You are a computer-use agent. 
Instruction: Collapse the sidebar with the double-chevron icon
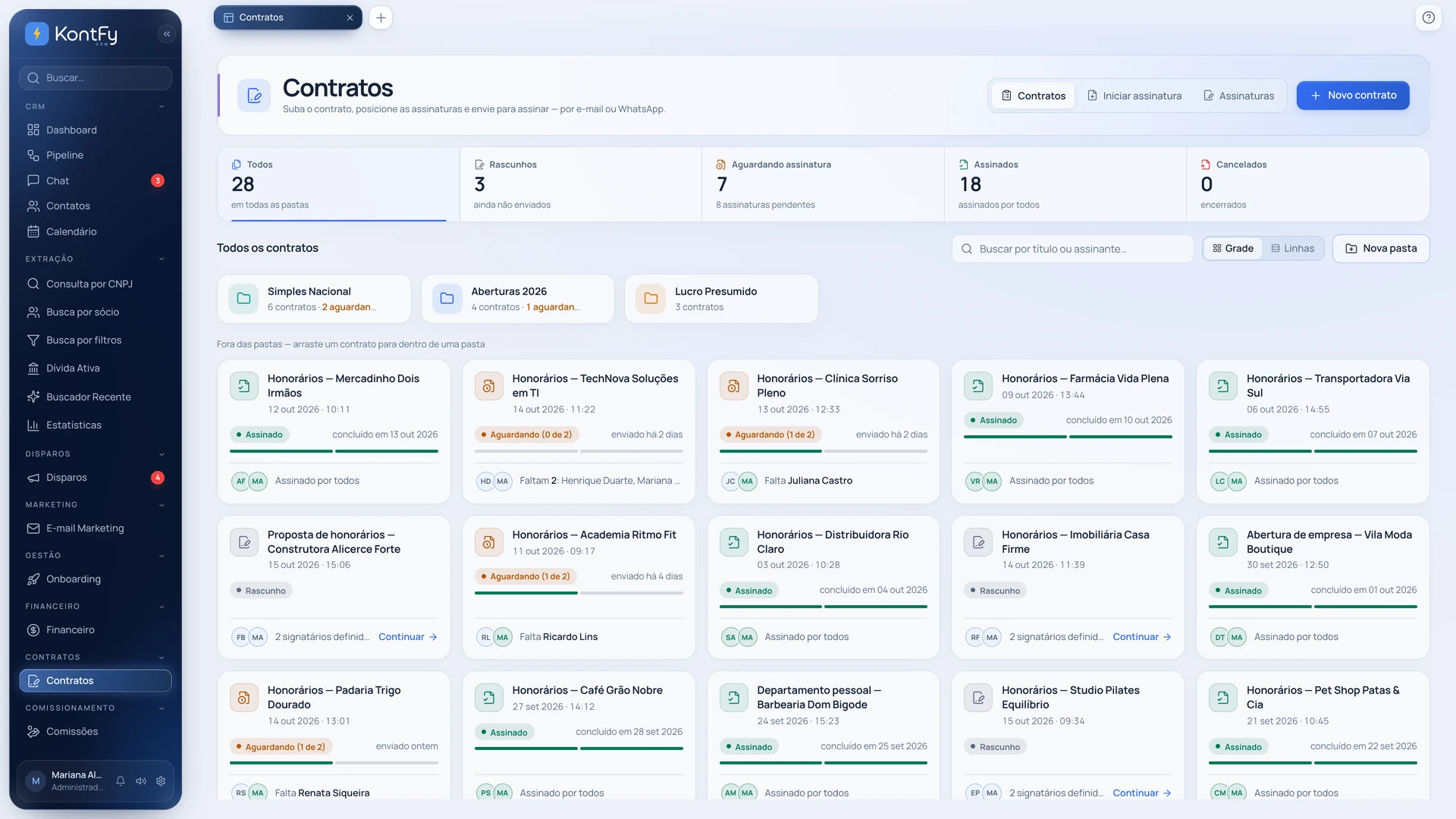coord(167,33)
